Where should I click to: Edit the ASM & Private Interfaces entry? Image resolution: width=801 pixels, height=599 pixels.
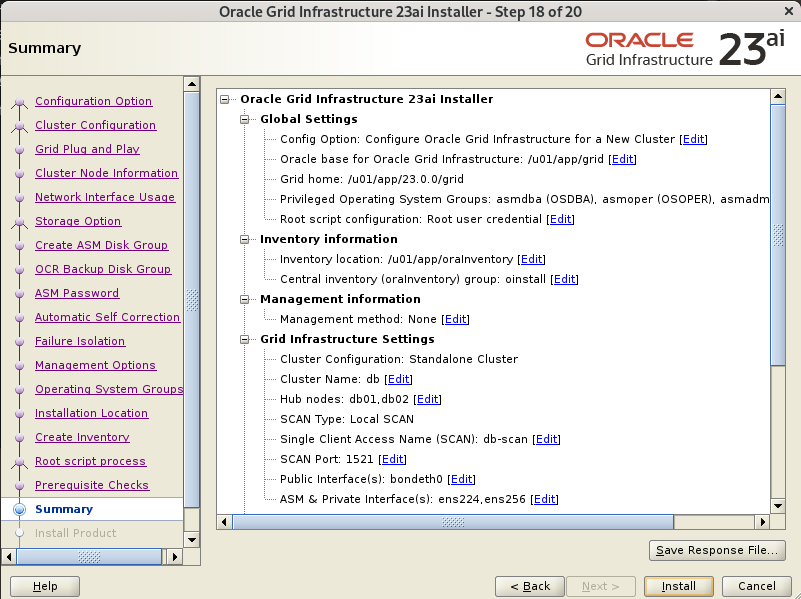tap(545, 499)
